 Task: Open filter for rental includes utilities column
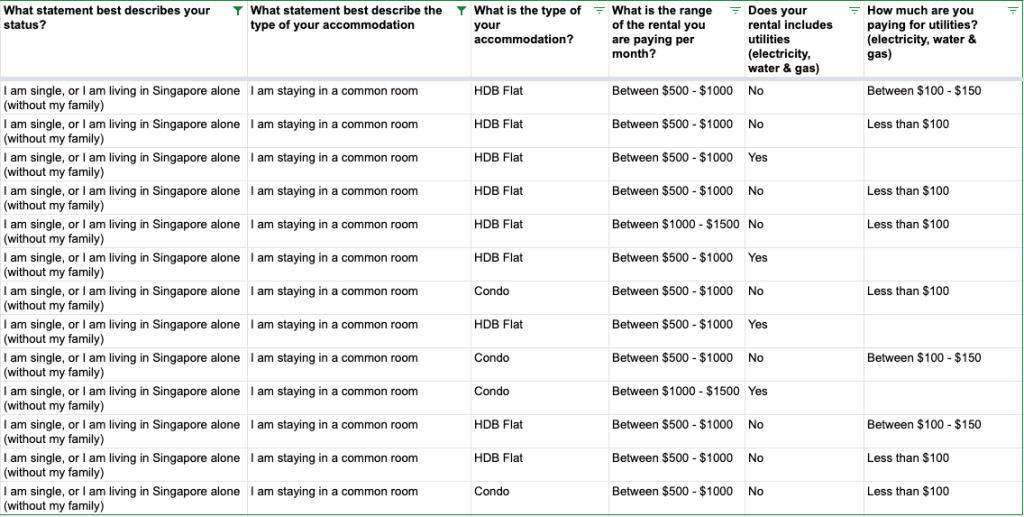click(854, 11)
